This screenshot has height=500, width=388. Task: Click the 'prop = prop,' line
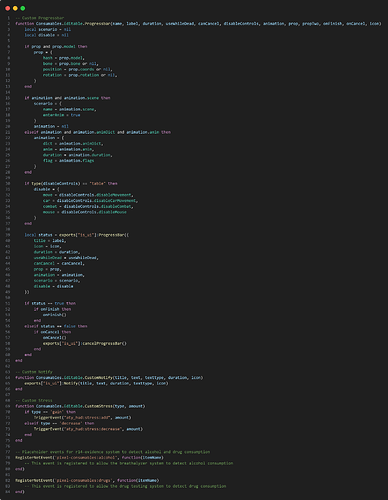(47, 269)
